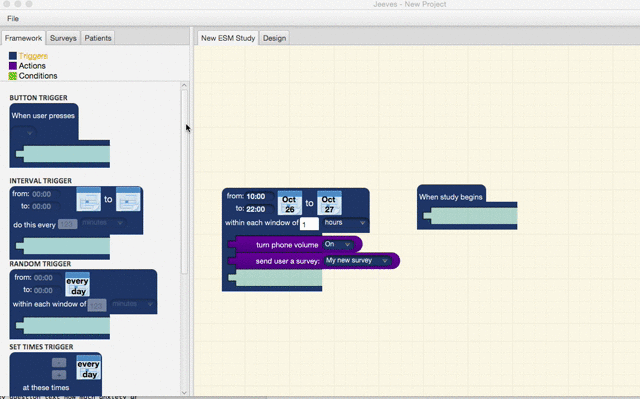Click the dark blue Triggers color square
Screen dimensions: 640x399
pyautogui.click(x=13, y=56)
